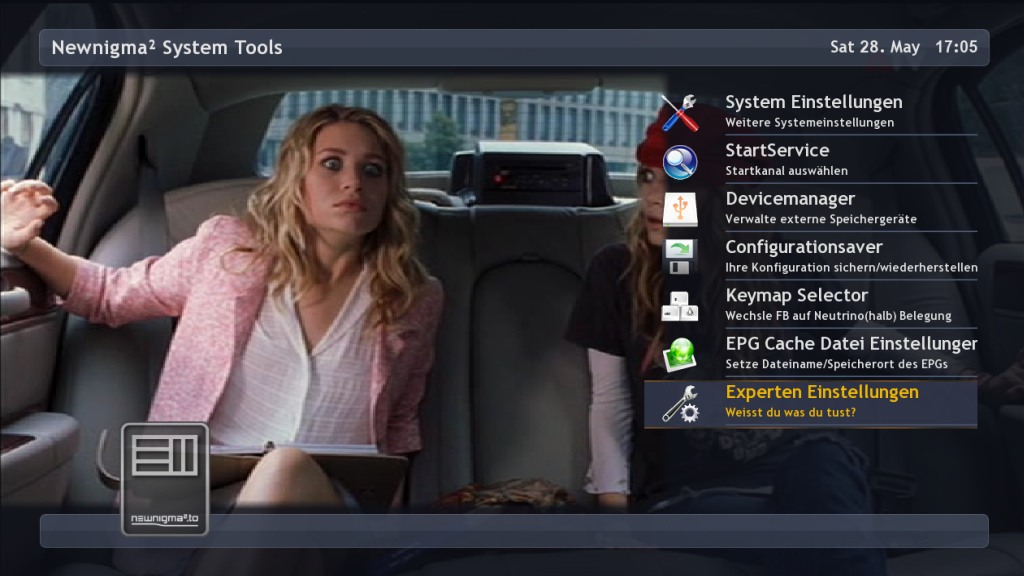The height and width of the screenshot is (576, 1024).
Task: Click the StartService magnifier icon
Action: tap(680, 160)
